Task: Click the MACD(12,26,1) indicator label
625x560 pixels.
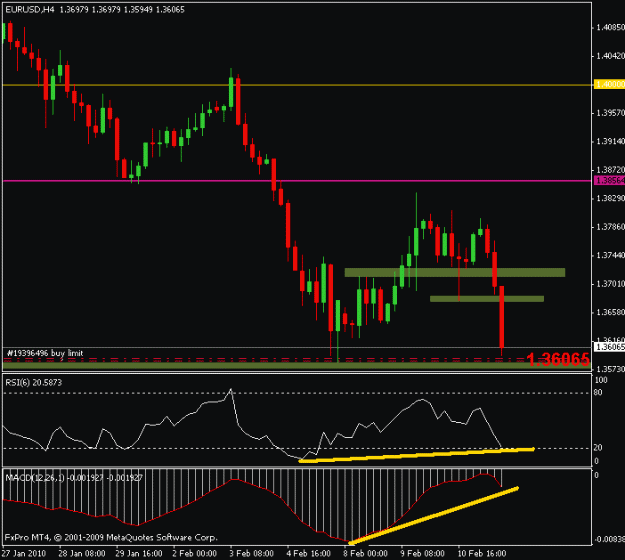Action: pos(74,477)
